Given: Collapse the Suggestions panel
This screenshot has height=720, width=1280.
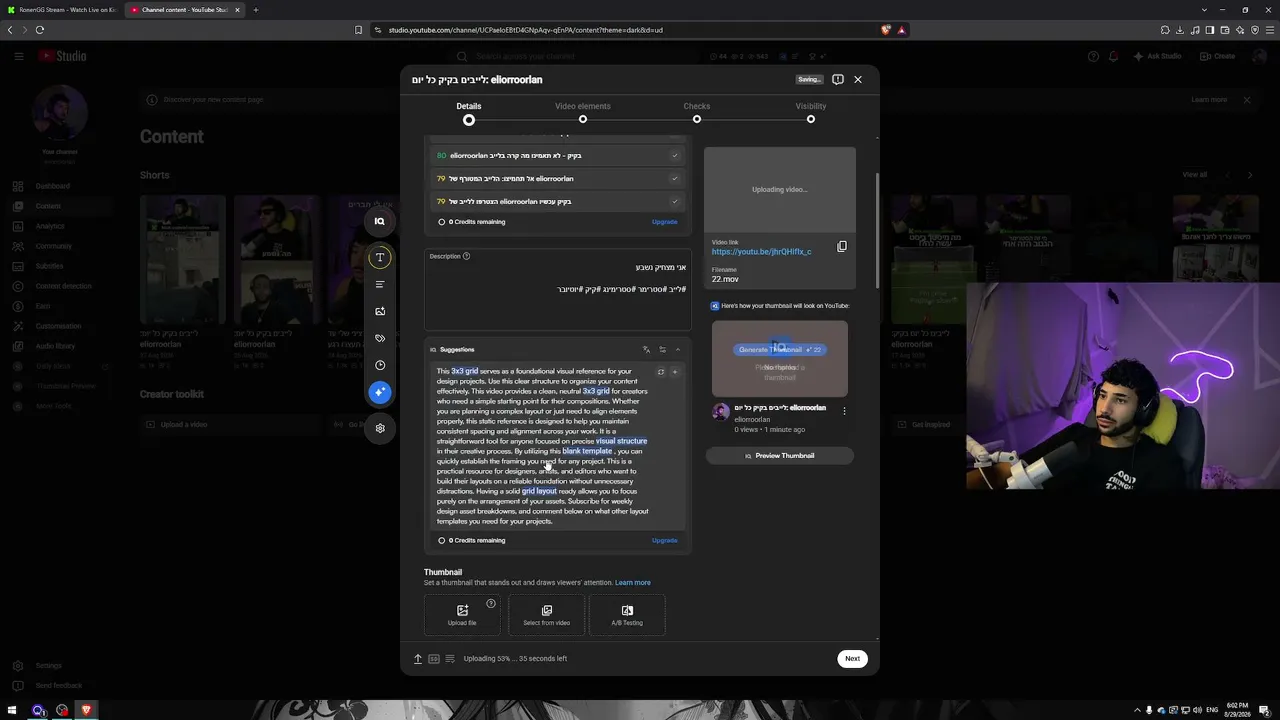Looking at the screenshot, I should (678, 349).
